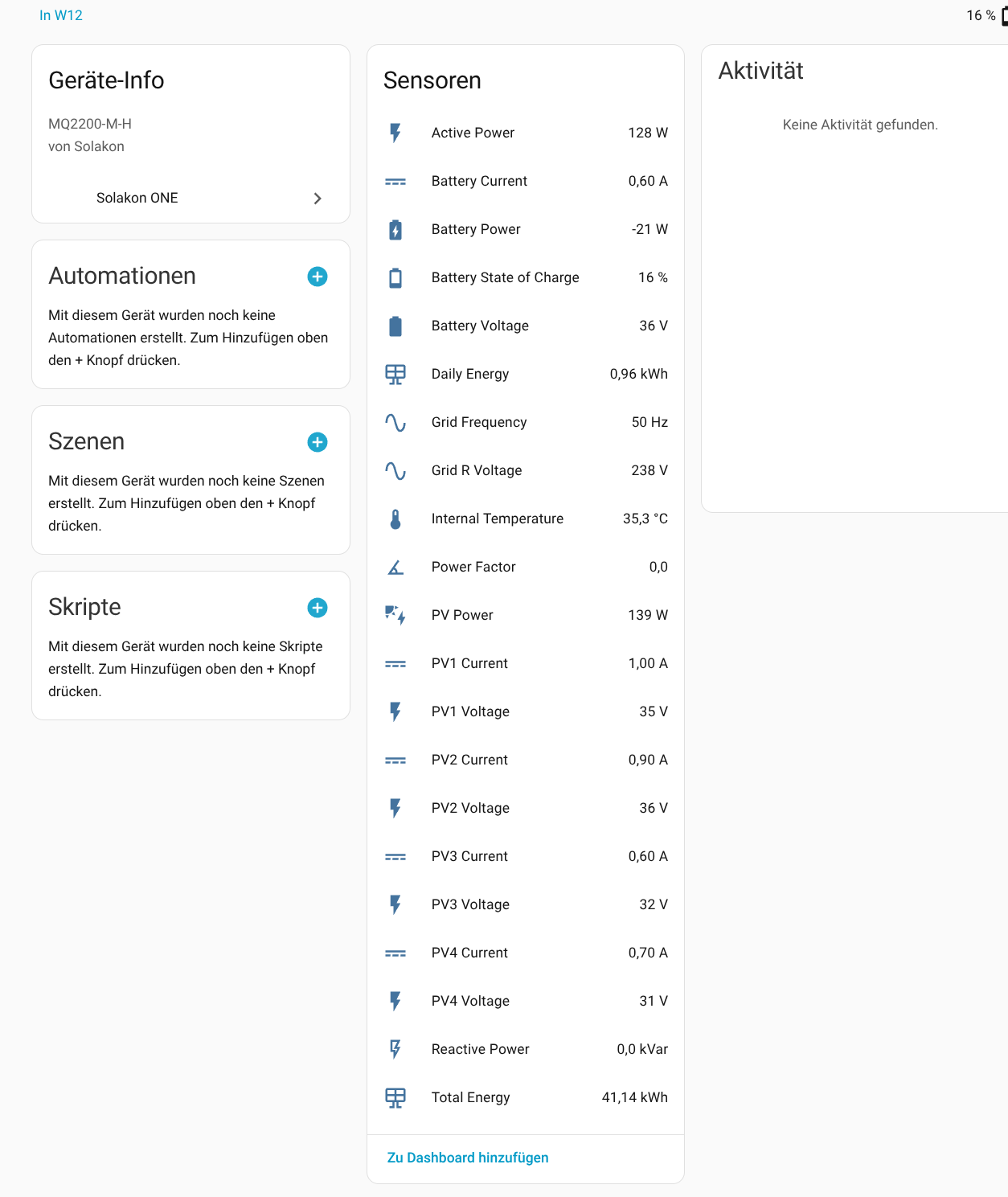Screen dimensions: 1008x1197
Task: Expand the Solakon ONE entry chevron
Action: tap(318, 199)
